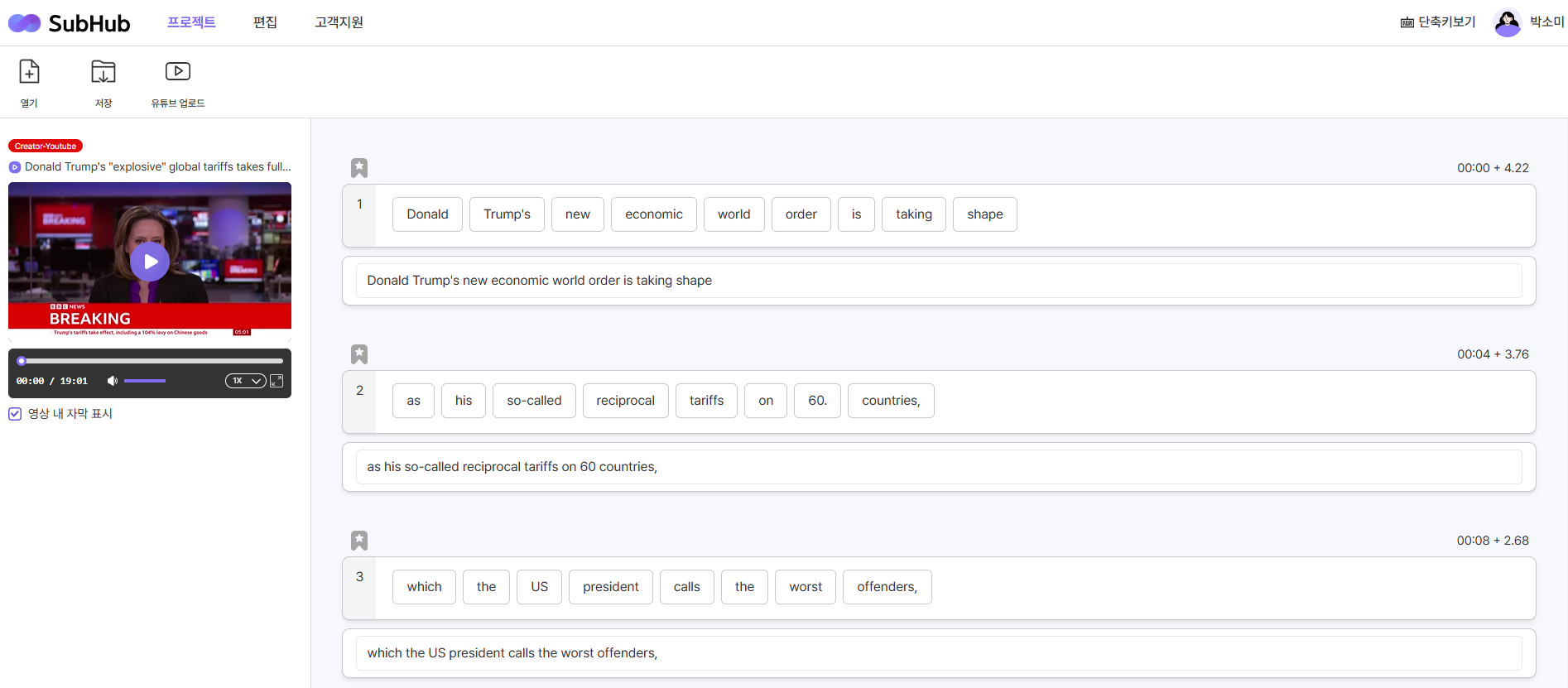Screen dimensions: 1568x688
Task: Edit subtitle text field starting "as his so-called"
Action: [x=939, y=467]
